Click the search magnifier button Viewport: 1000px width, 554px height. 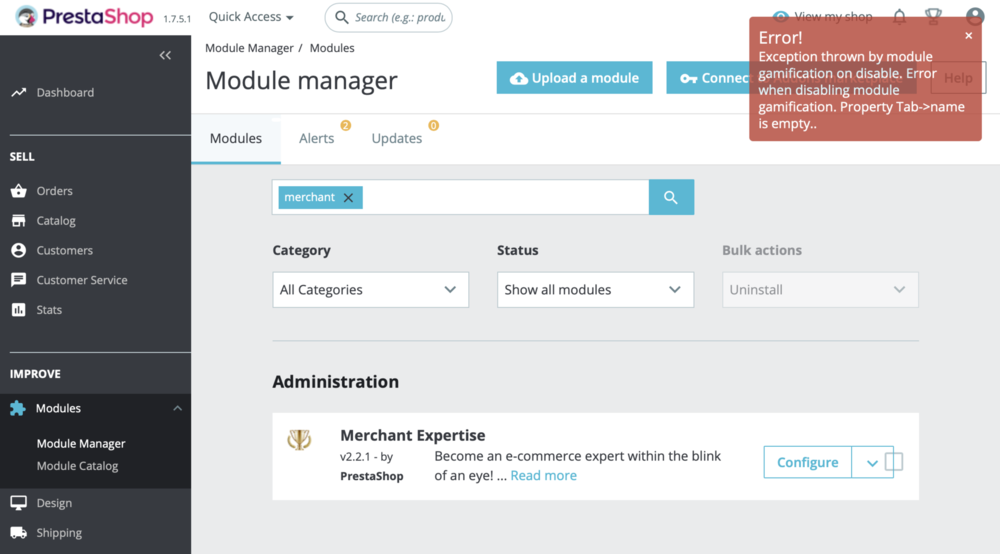point(671,197)
